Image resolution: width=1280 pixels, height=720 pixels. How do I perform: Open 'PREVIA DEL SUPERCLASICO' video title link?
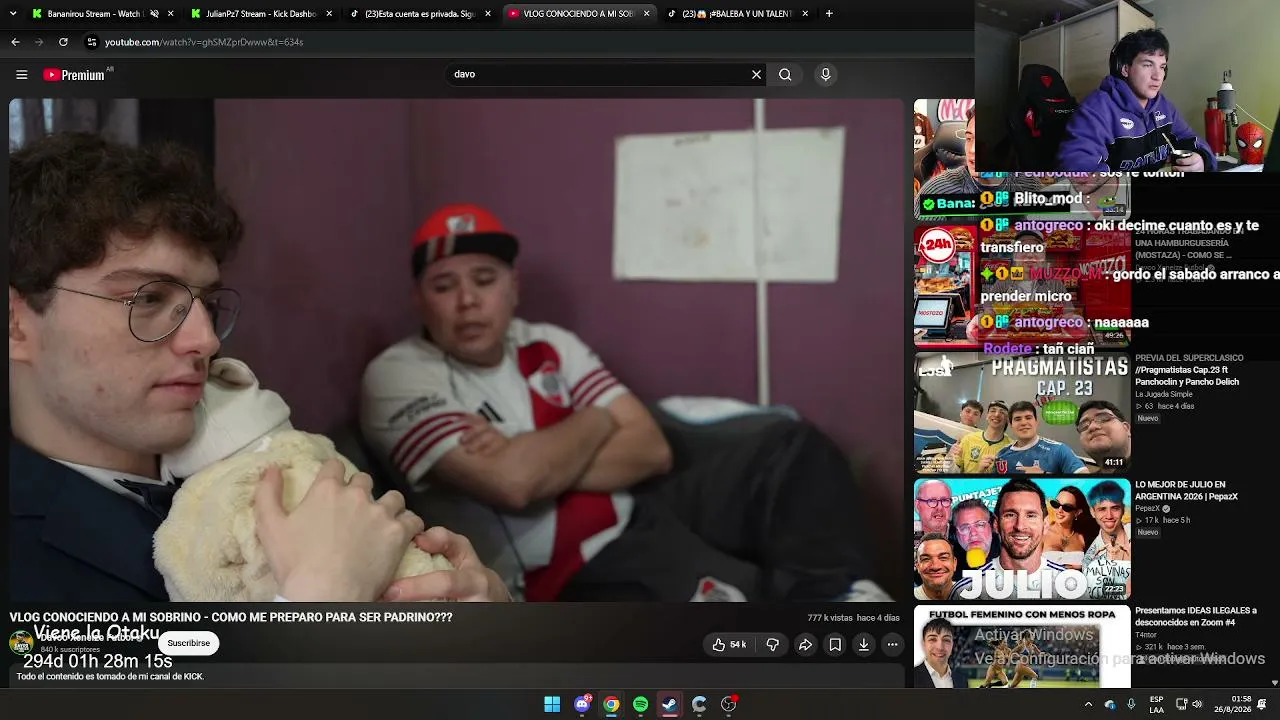click(1189, 370)
